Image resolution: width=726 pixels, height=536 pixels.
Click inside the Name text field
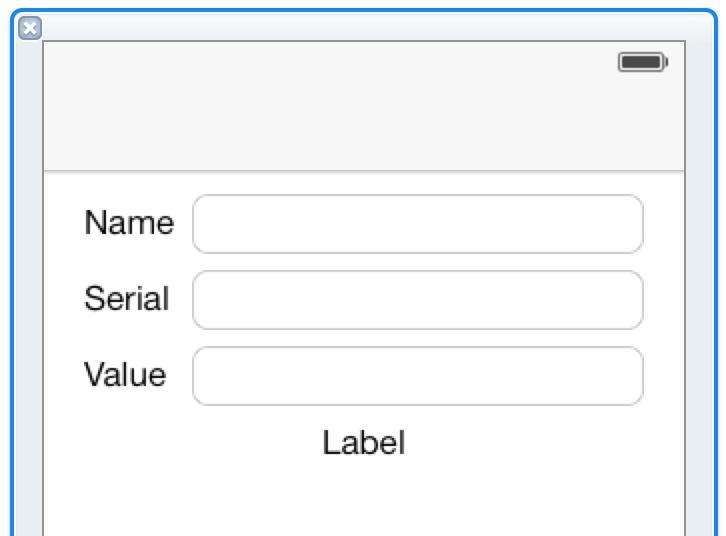pyautogui.click(x=418, y=224)
